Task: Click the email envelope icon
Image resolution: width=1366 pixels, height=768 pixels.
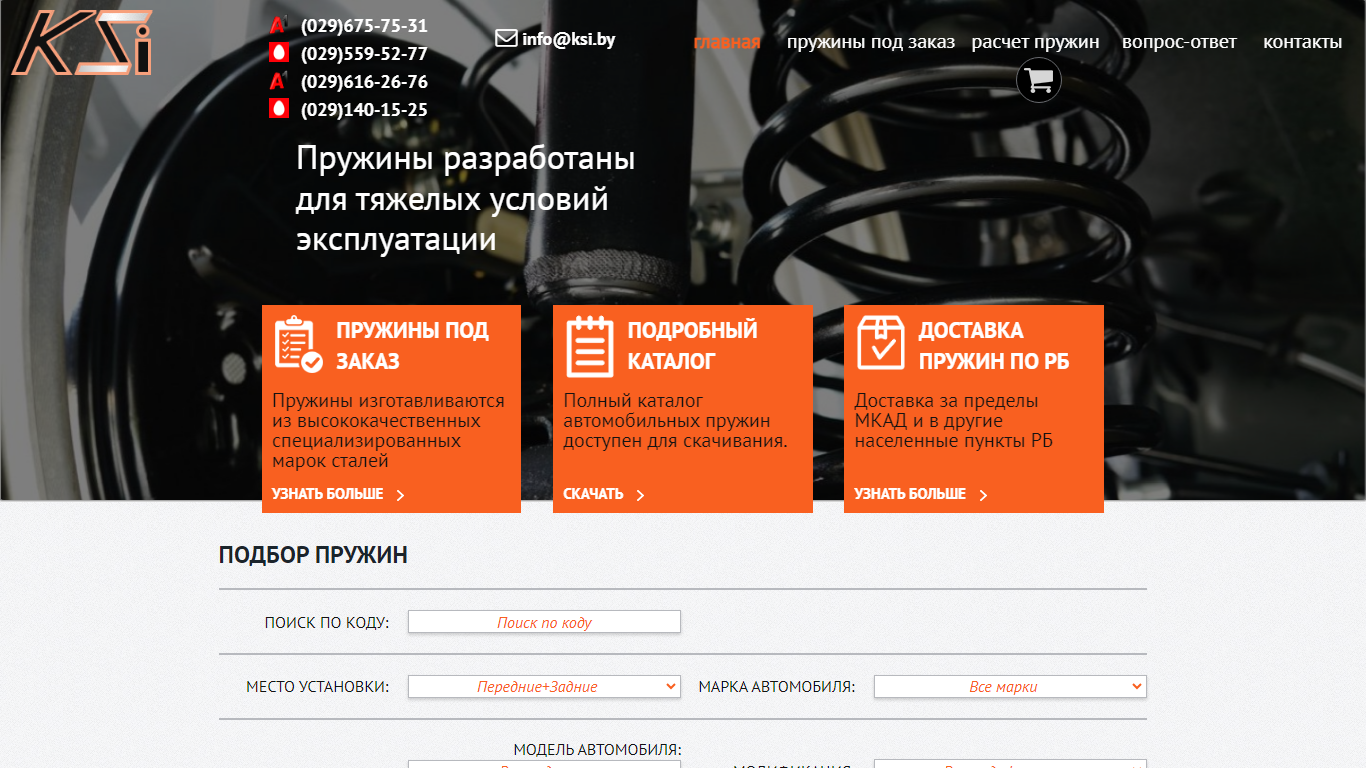Action: (506, 38)
